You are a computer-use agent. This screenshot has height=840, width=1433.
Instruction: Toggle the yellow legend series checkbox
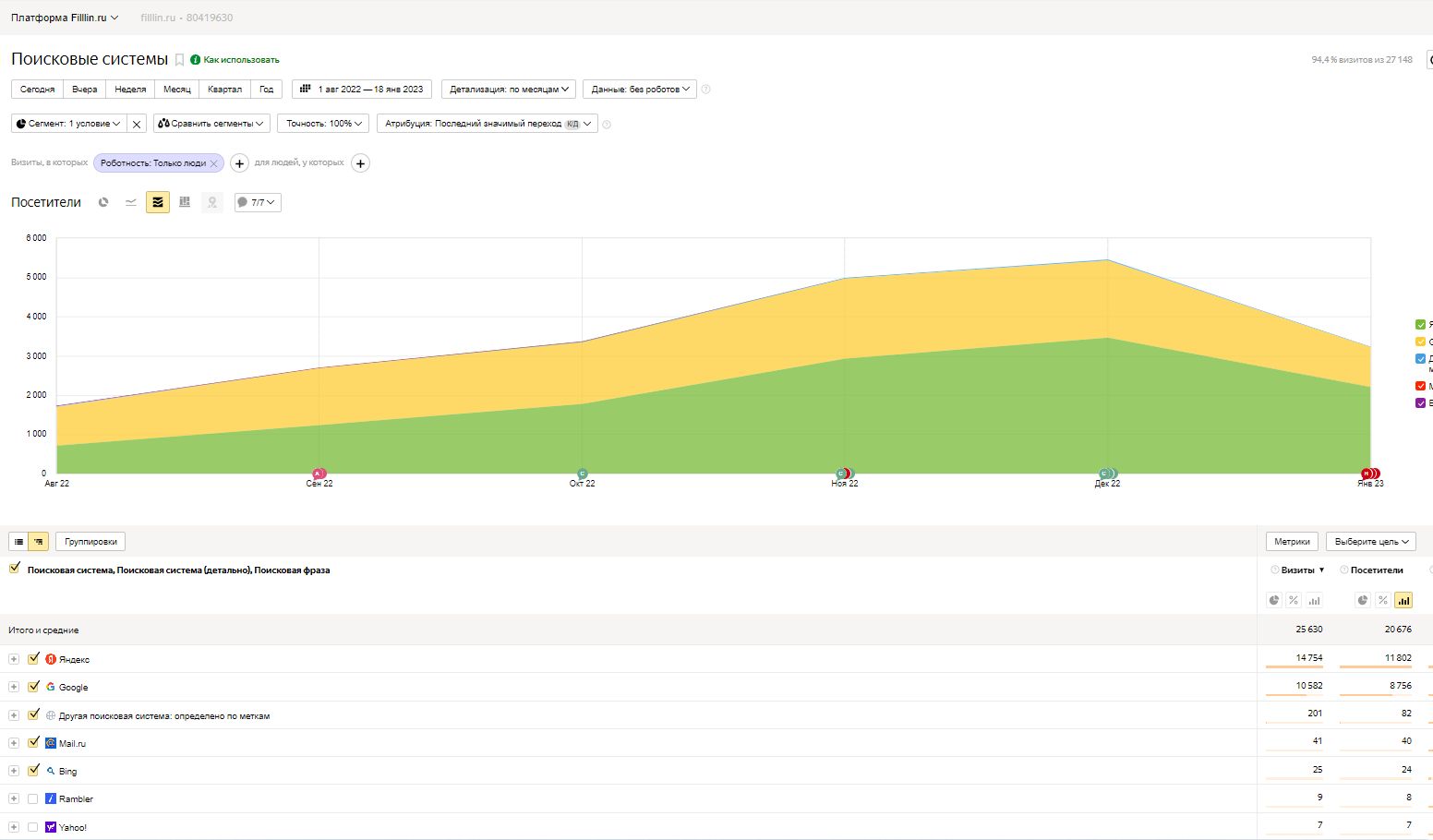pyautogui.click(x=1420, y=342)
